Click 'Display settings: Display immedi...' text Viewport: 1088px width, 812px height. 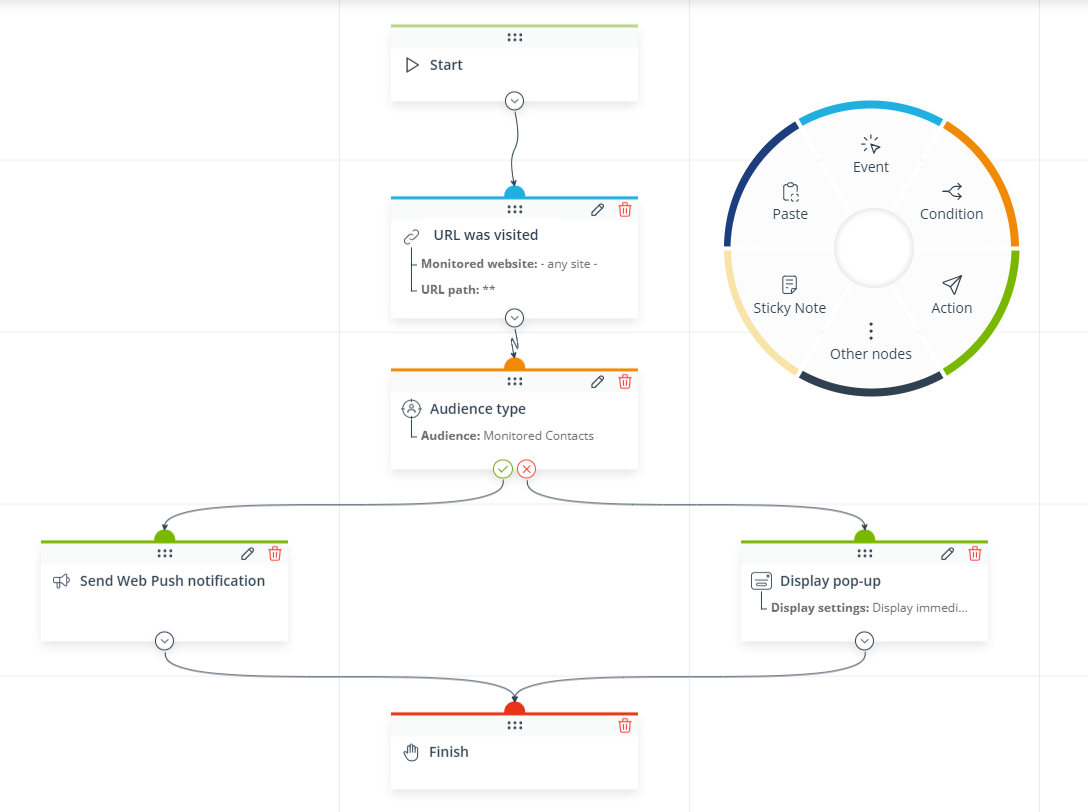coord(869,608)
